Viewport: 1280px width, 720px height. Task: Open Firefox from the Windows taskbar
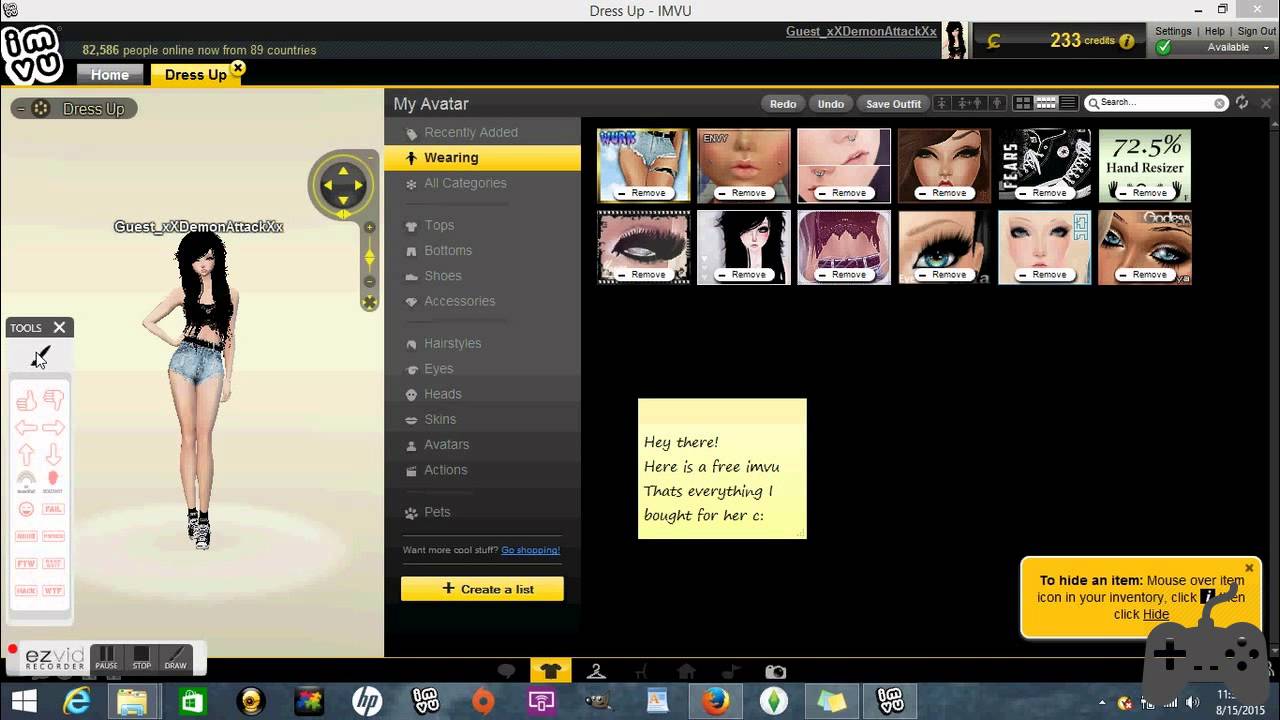pyautogui.click(x=714, y=702)
